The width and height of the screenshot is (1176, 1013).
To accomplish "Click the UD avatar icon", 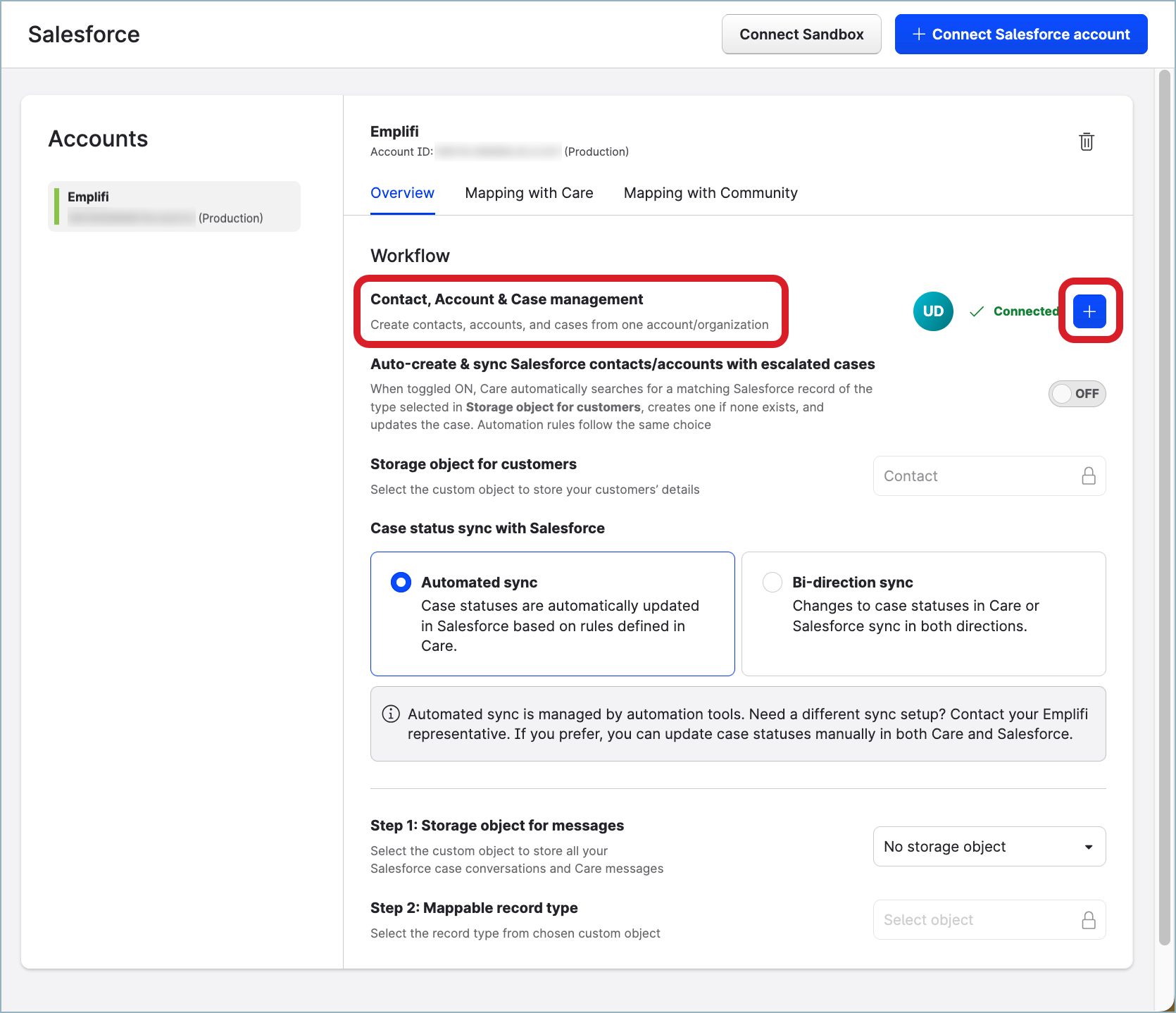I will click(x=933, y=311).
